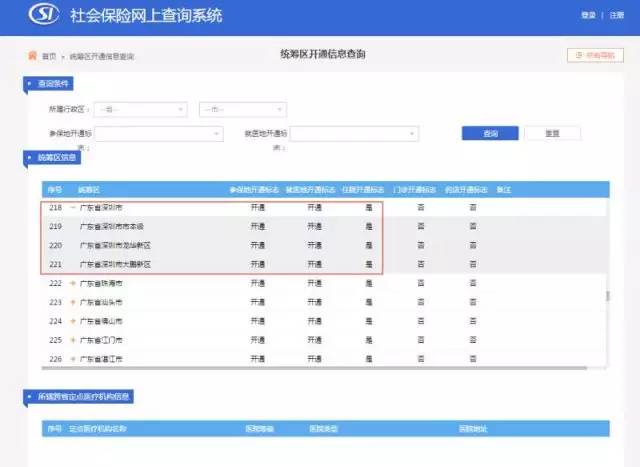Collapse the 广东省深圳市 row
Viewport: 640px width, 467px height.
click(73, 207)
